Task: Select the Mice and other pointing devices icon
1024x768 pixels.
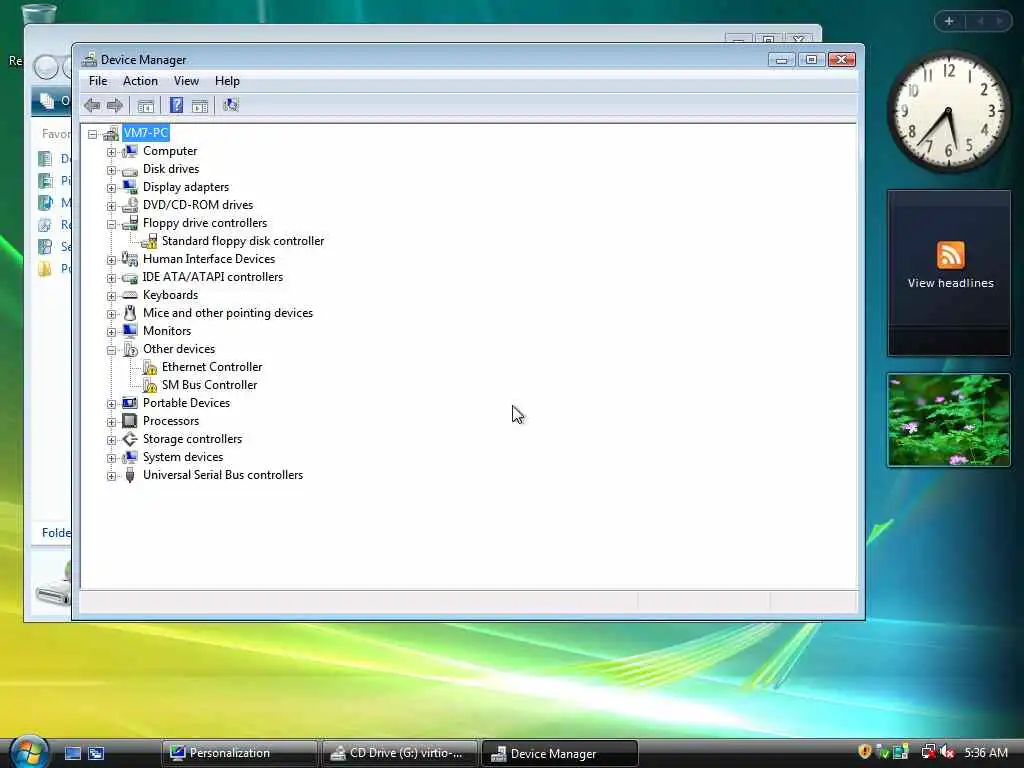Action: click(130, 313)
